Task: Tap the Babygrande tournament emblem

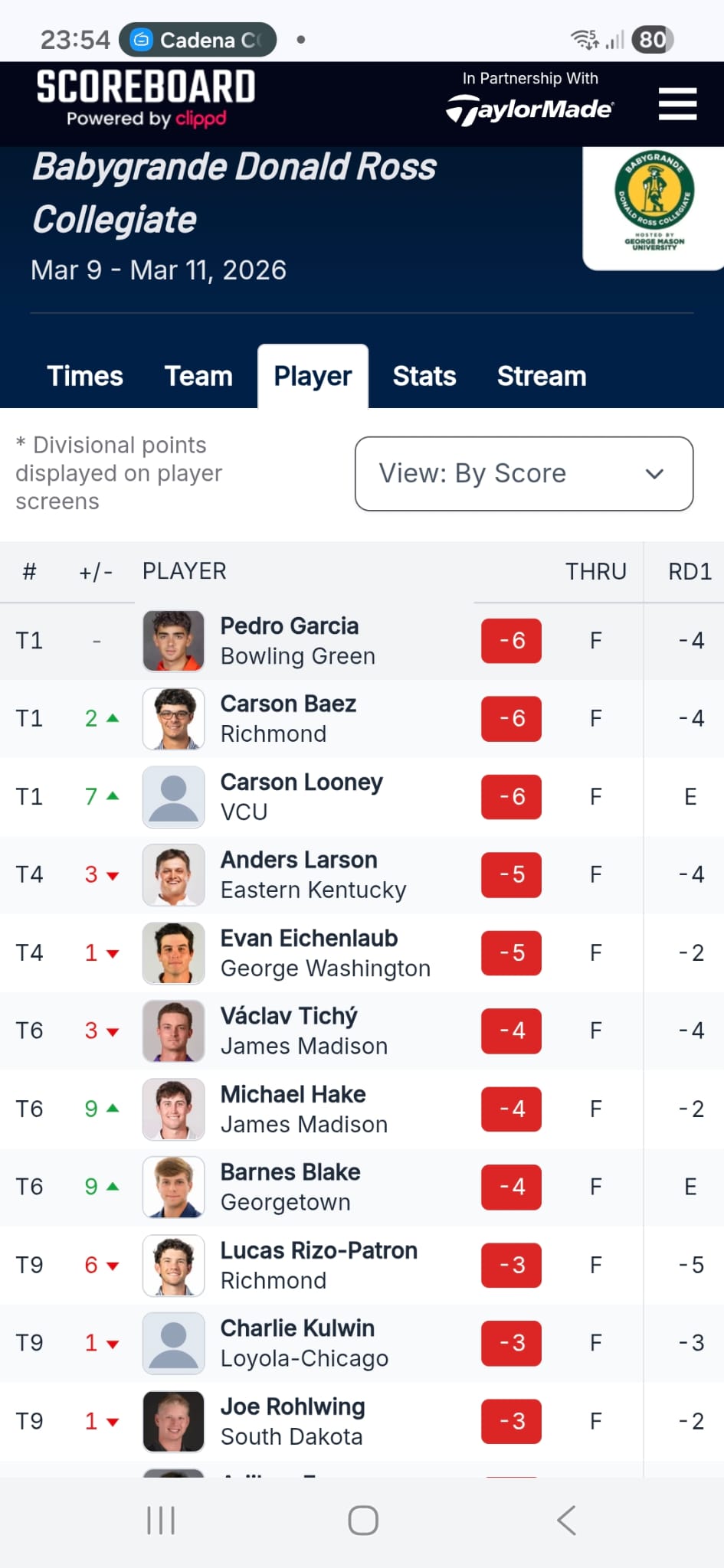Action: tap(654, 201)
